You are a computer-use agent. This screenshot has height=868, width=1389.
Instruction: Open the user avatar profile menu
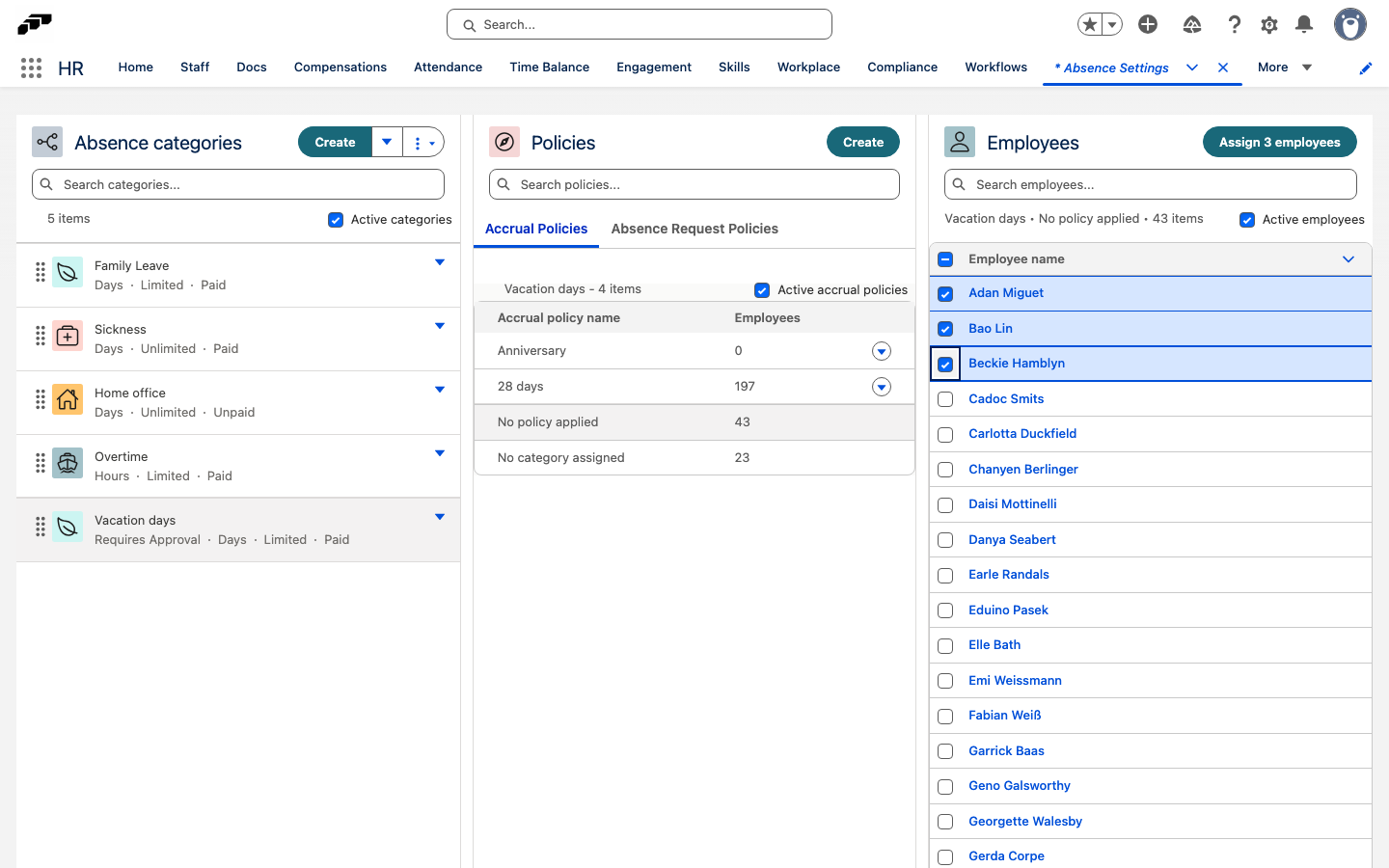(1350, 25)
